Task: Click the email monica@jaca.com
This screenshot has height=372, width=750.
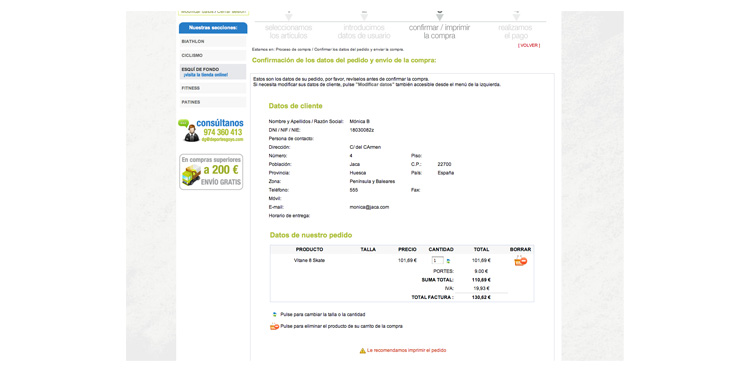Action: pos(369,207)
